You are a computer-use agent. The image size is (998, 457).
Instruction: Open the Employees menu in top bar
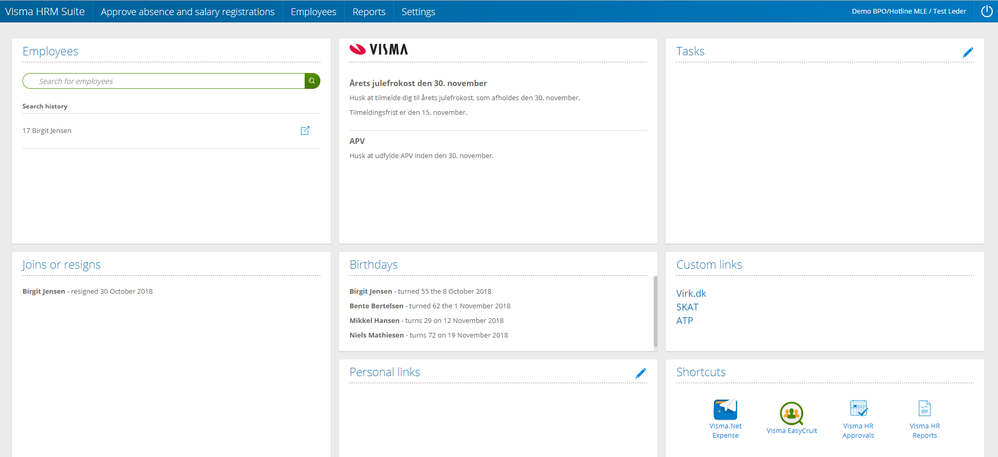[313, 11]
